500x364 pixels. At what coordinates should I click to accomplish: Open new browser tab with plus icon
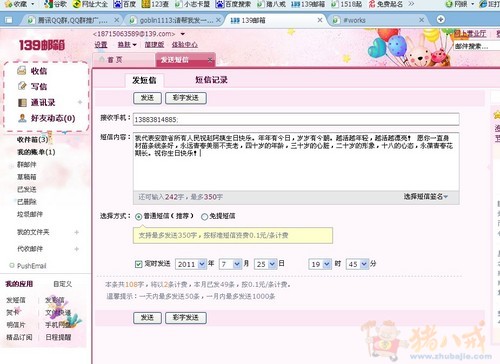pyautogui.click(x=440, y=19)
